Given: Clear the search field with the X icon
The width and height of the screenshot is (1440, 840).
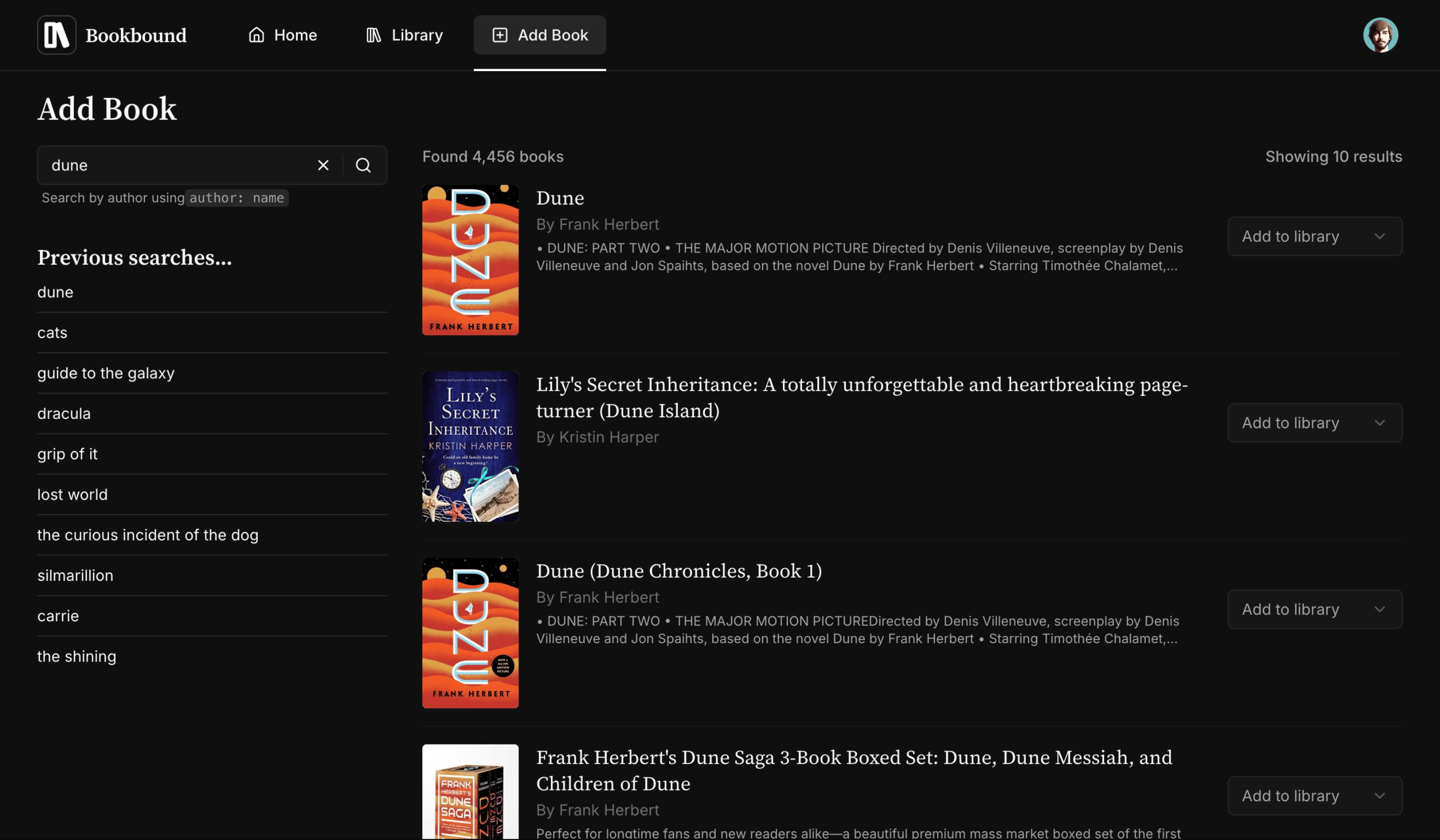Looking at the screenshot, I should tap(323, 165).
